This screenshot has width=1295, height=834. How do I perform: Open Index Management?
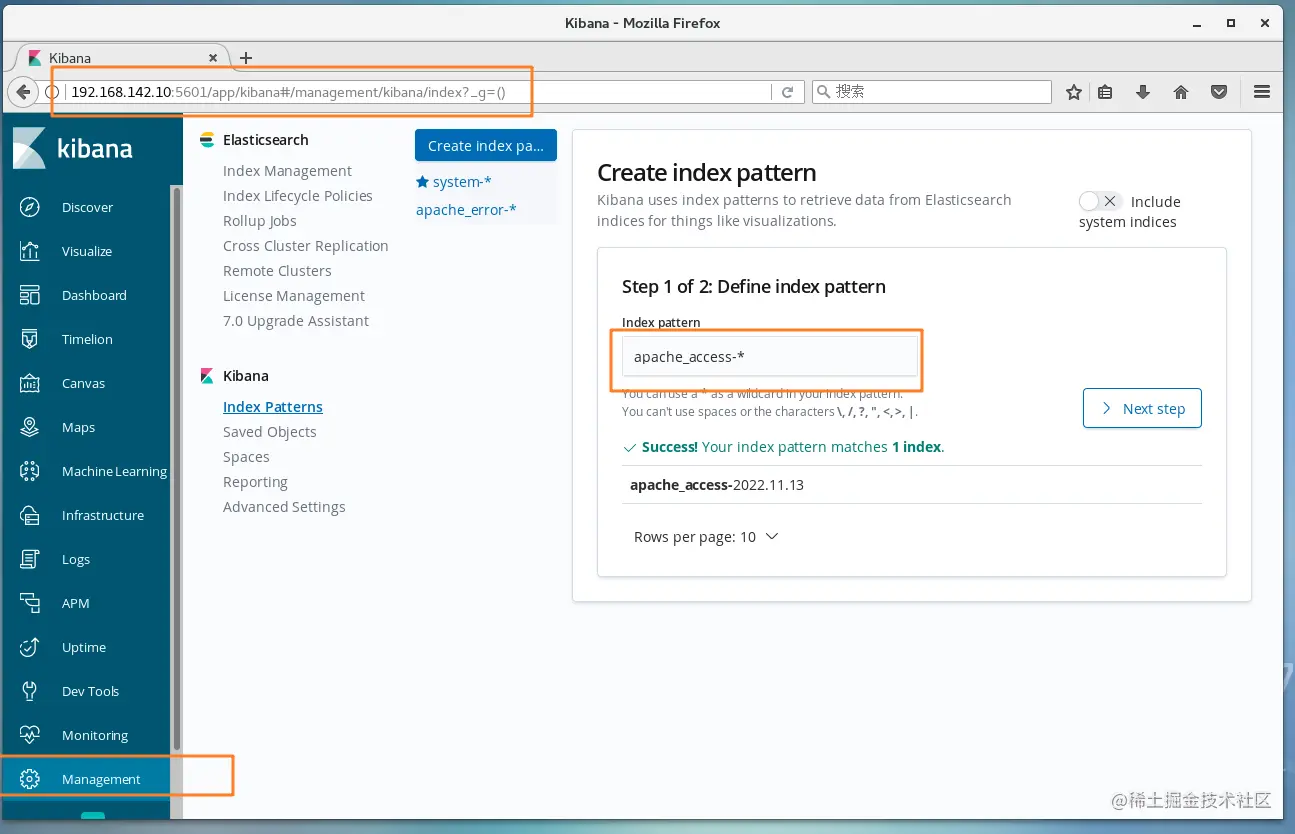[287, 171]
